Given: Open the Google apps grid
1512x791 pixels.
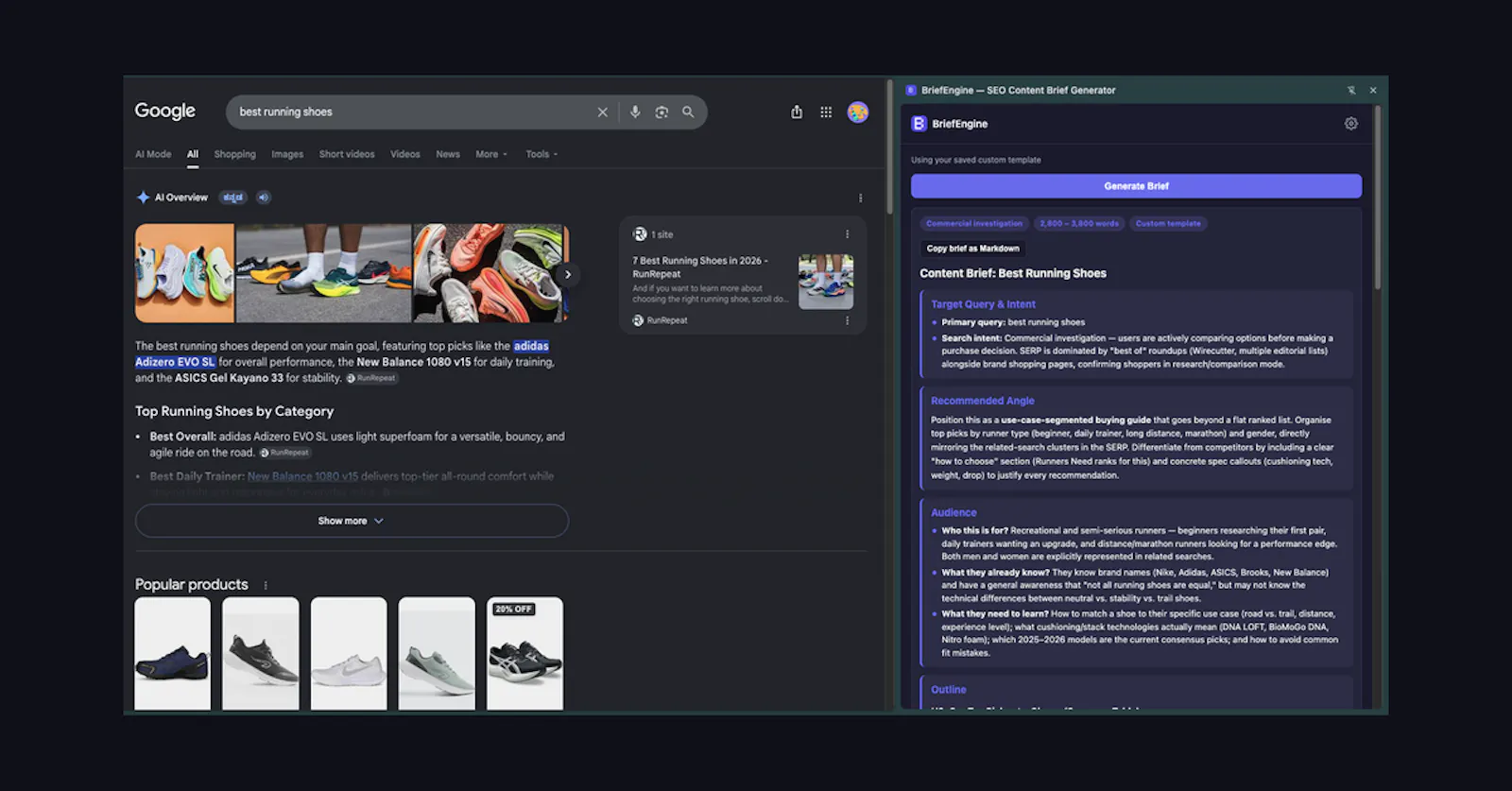Looking at the screenshot, I should (826, 112).
